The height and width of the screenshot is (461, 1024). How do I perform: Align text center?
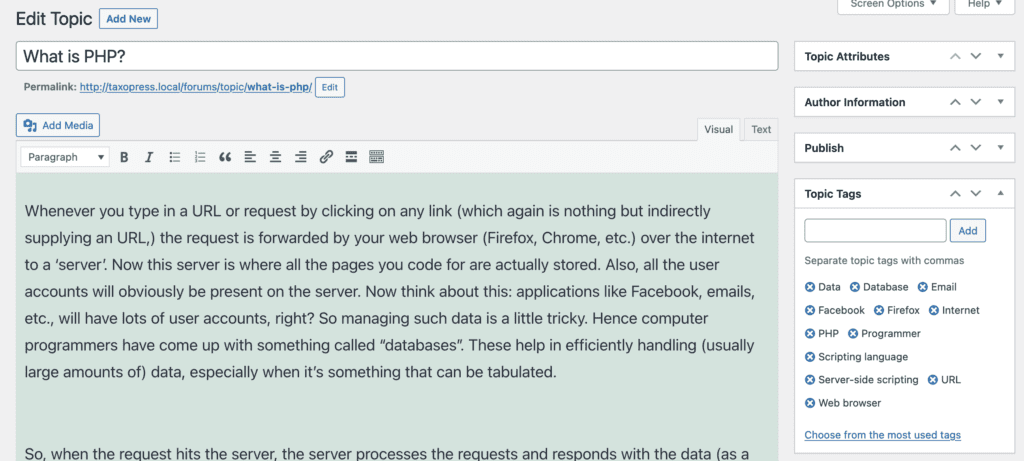(276, 157)
